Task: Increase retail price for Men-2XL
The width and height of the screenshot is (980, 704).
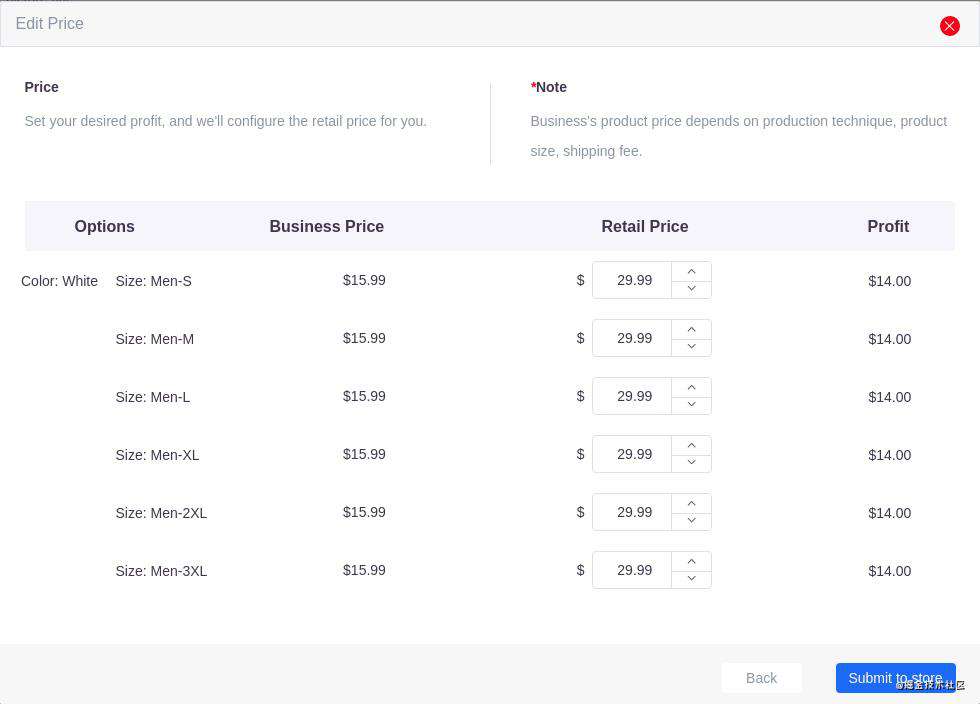Action: 691,504
